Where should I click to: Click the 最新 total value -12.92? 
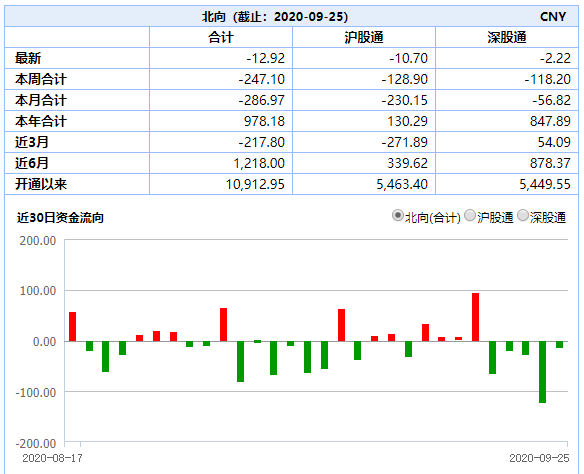coord(266,58)
